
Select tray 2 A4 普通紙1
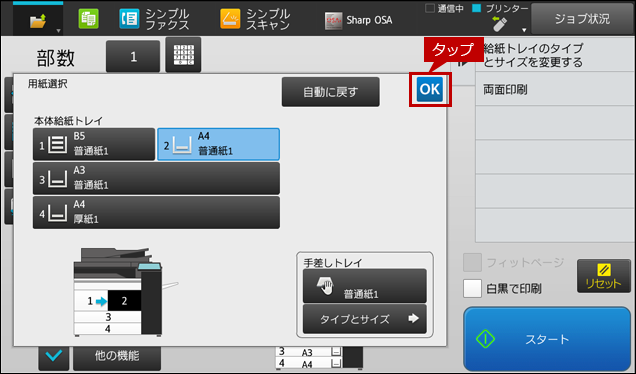click(218, 144)
